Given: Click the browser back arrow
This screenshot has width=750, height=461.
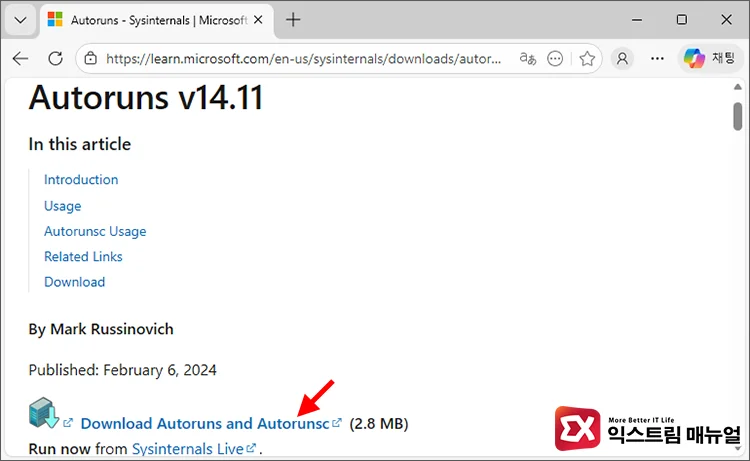Looking at the screenshot, I should click(20, 58).
